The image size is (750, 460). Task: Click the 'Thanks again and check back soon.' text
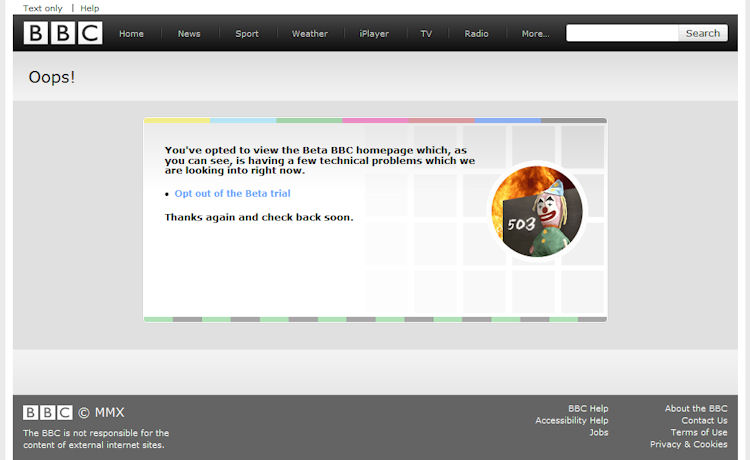click(x=259, y=217)
